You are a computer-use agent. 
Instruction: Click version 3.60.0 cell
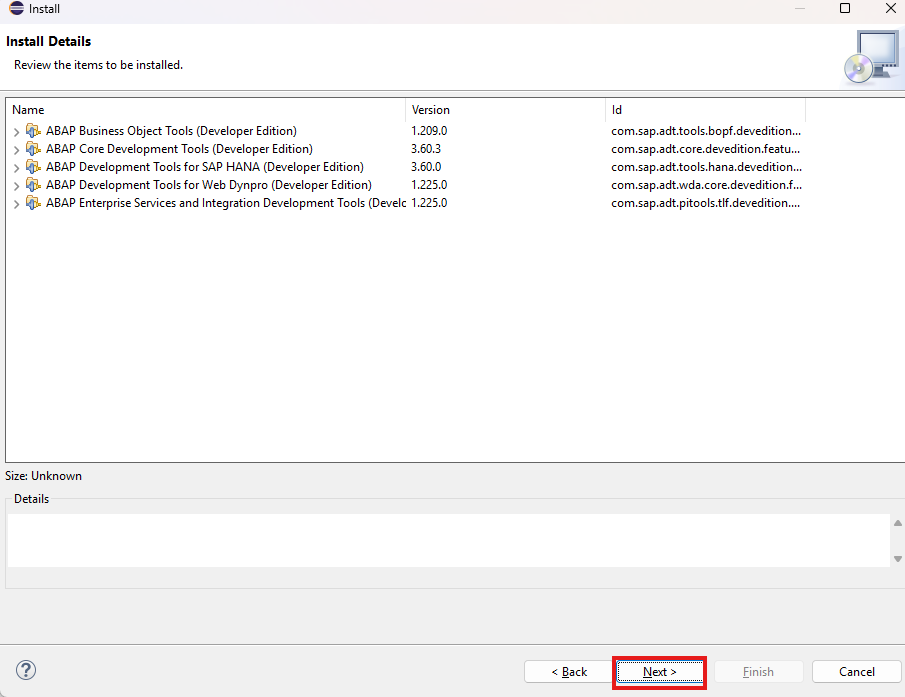coord(426,167)
